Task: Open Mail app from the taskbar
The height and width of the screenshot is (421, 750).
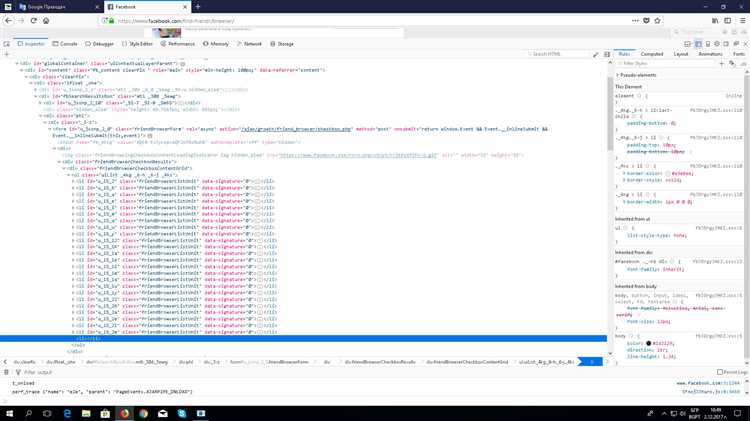Action: point(163,413)
